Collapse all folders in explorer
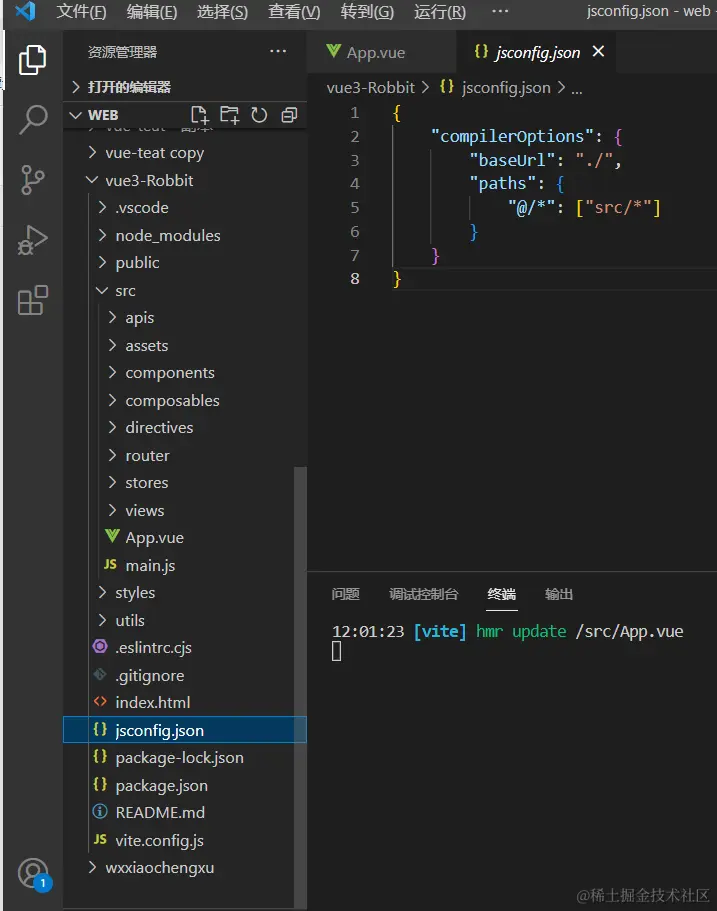The width and height of the screenshot is (717, 911). tap(289, 115)
